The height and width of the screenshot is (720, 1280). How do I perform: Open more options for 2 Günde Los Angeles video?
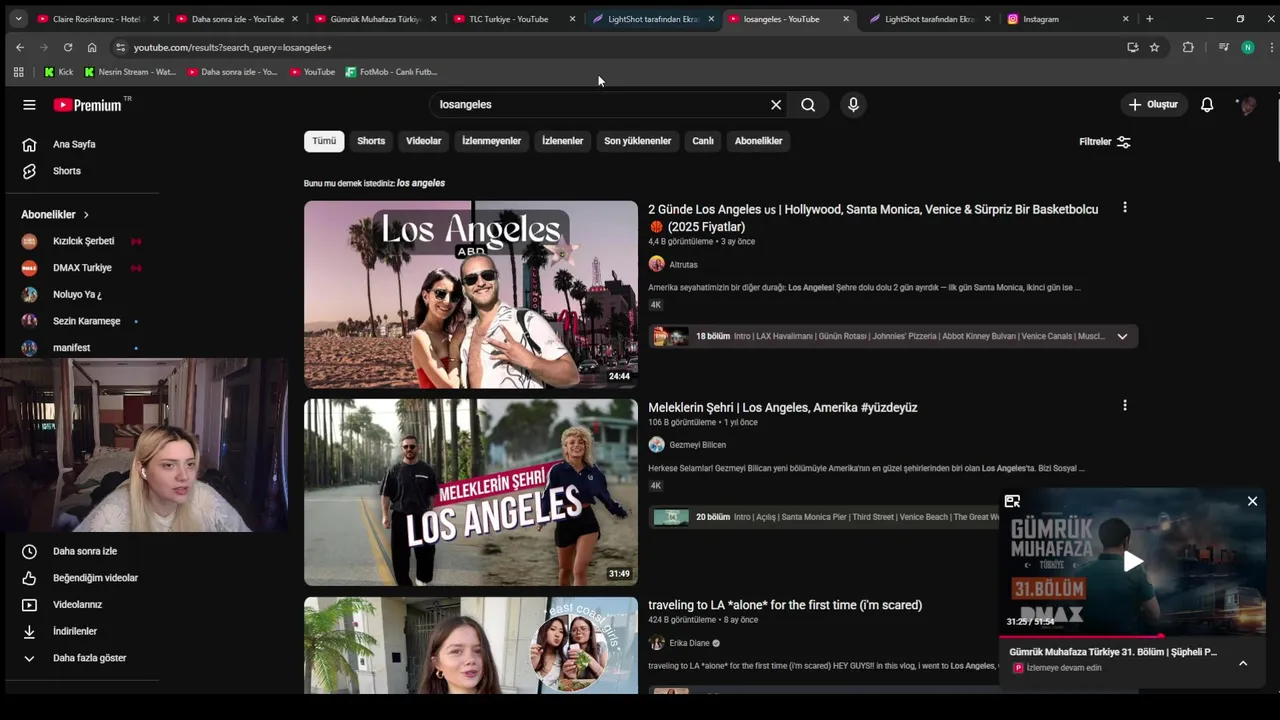pyautogui.click(x=1124, y=208)
